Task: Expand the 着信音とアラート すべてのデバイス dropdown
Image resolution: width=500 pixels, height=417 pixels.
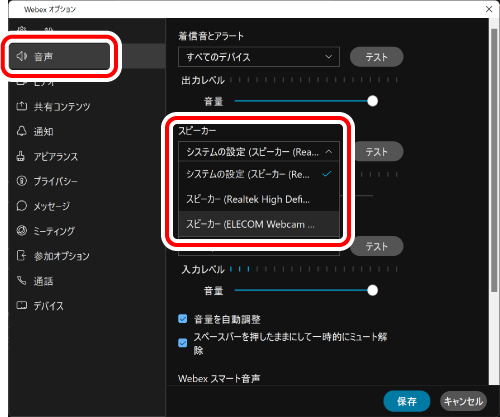Action: tap(259, 57)
